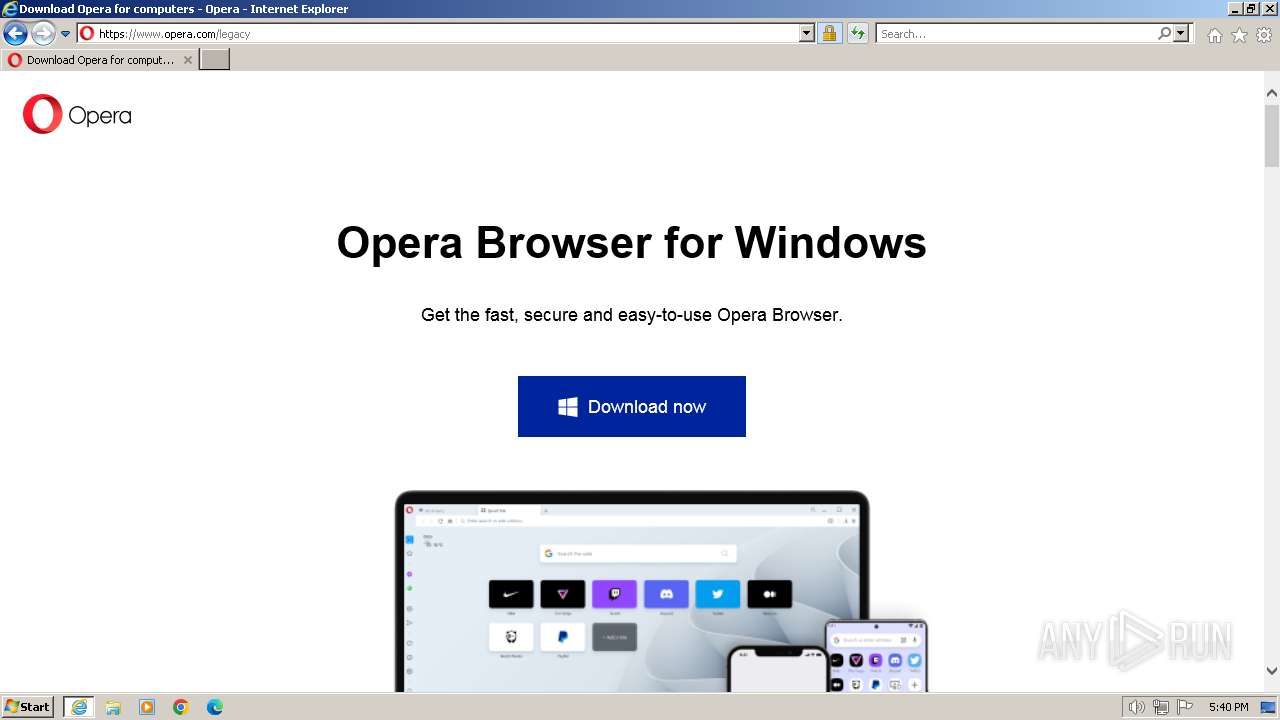1280x720 pixels.
Task: Open the Windows Start menu
Action: pyautogui.click(x=27, y=707)
